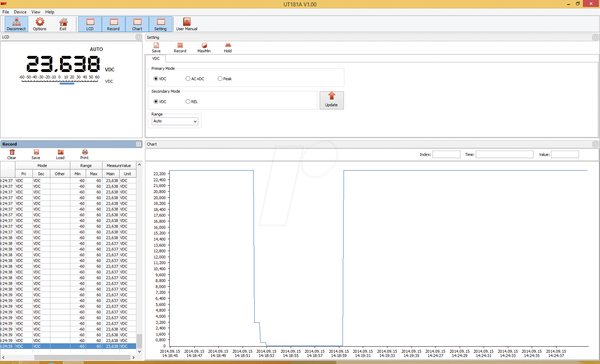Click the chart Value field

[565, 154]
